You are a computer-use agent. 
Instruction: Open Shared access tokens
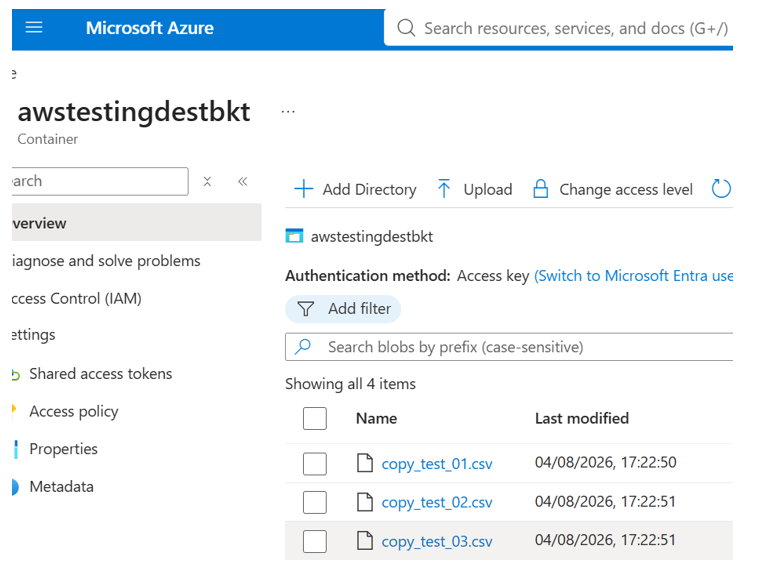101,374
